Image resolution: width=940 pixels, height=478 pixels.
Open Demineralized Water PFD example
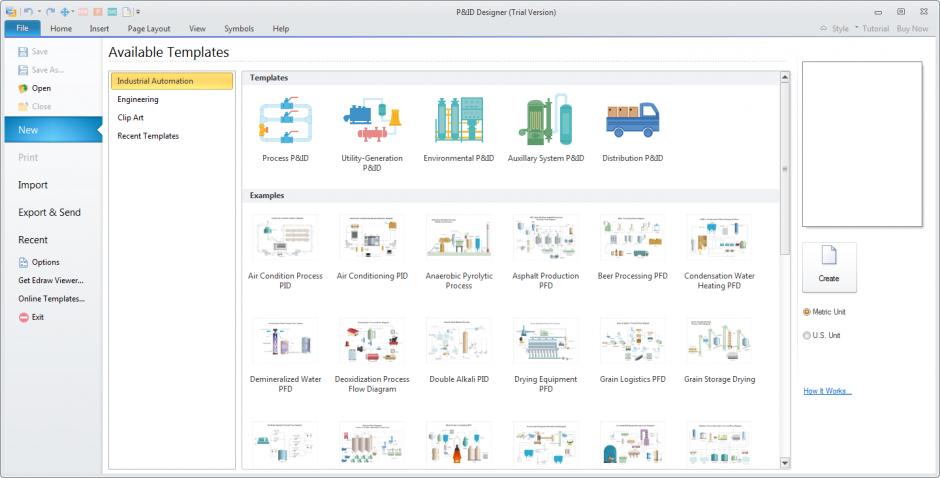click(285, 356)
